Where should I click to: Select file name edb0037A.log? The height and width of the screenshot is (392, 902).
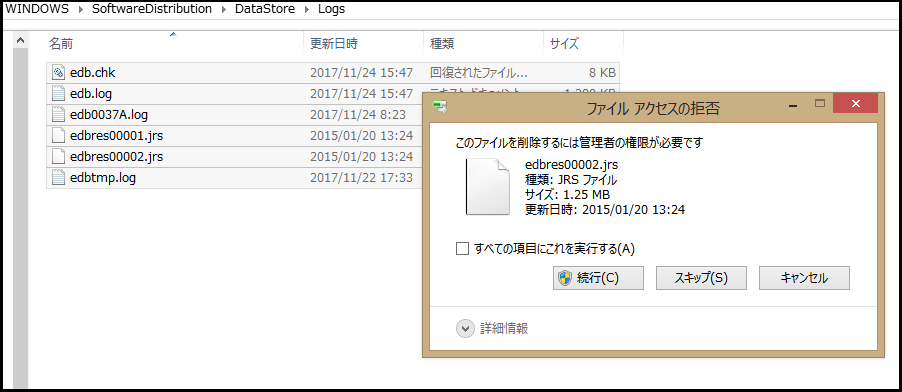[109, 115]
